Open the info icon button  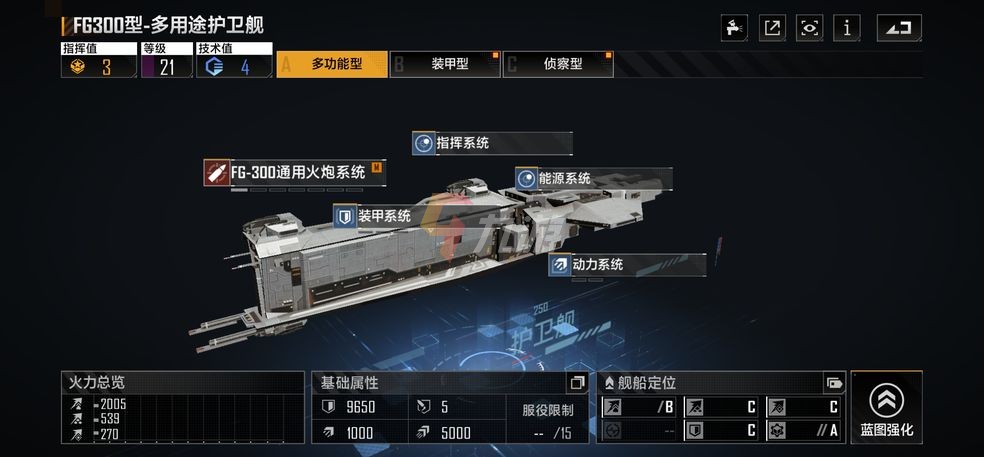[847, 28]
